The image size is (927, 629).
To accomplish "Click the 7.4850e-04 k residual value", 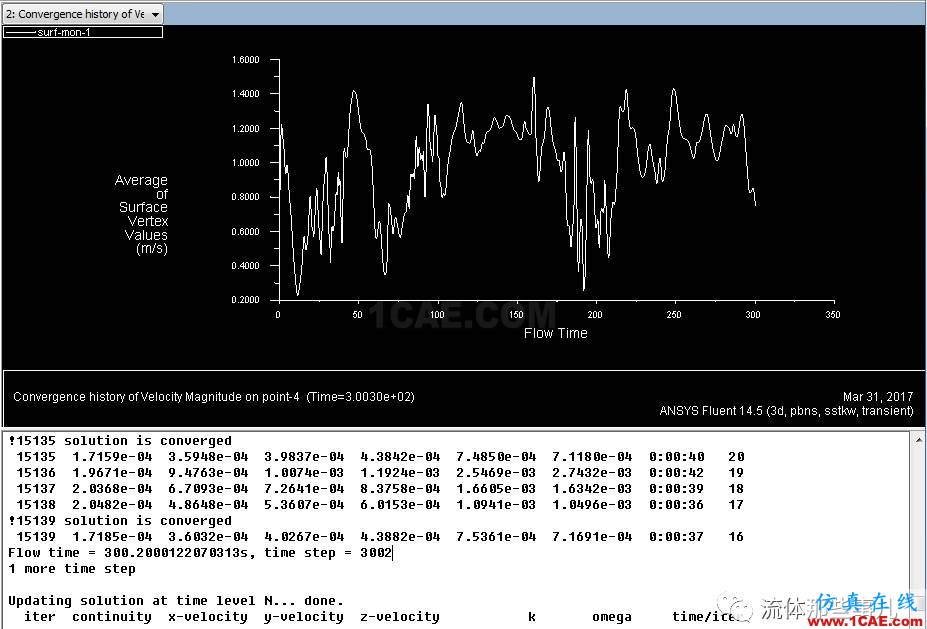I will point(496,457).
